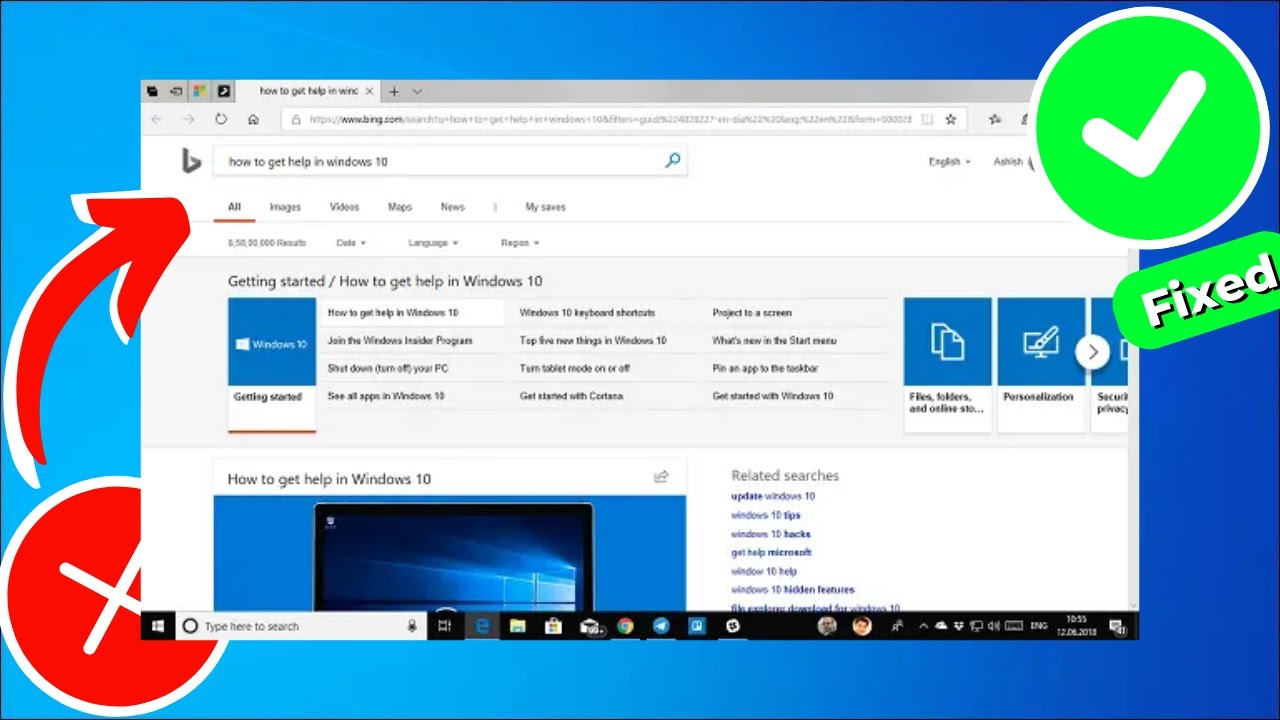Expand the Language filter dropdown
1280x720 pixels.
(433, 243)
